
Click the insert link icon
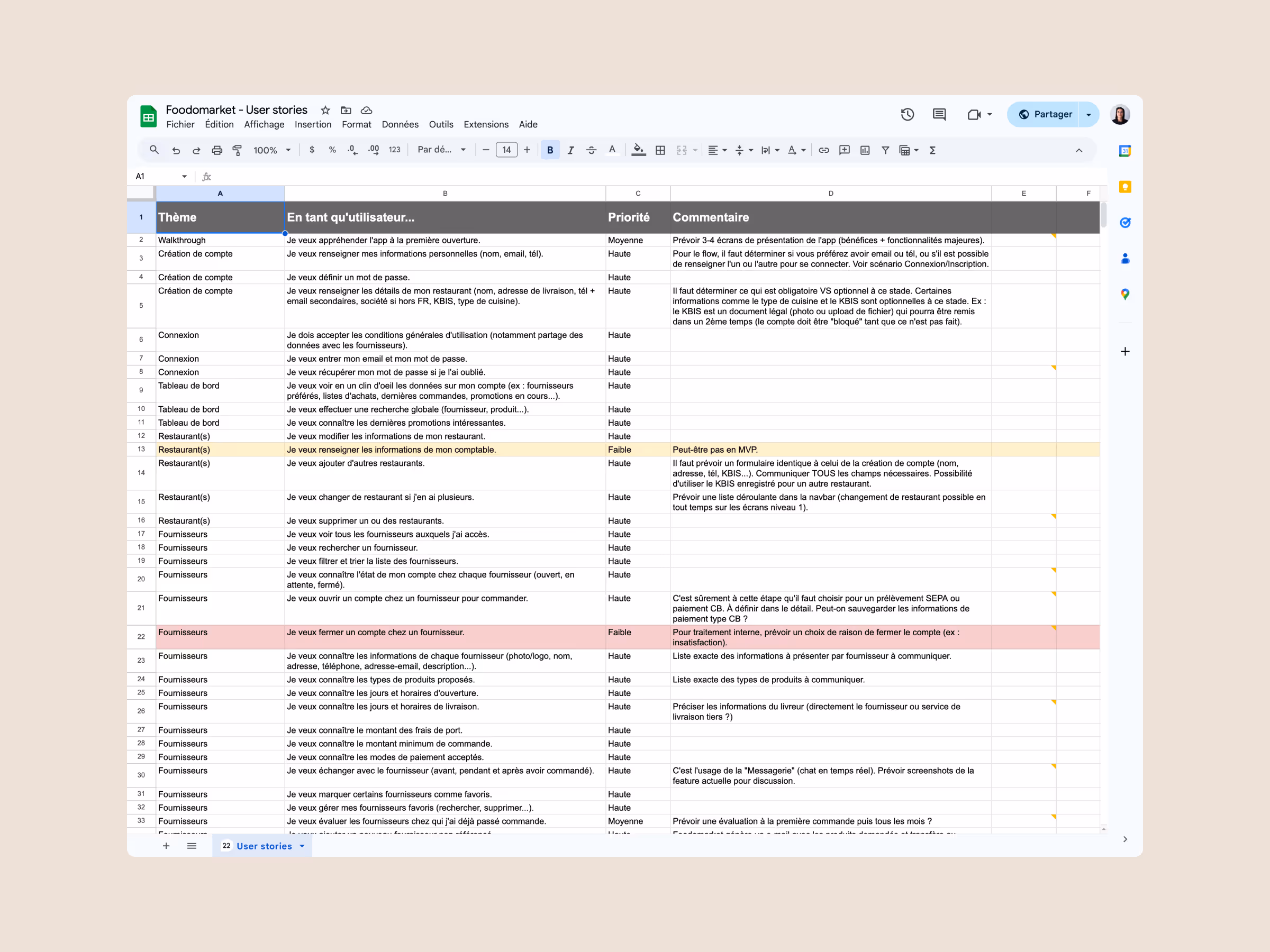[x=823, y=150]
